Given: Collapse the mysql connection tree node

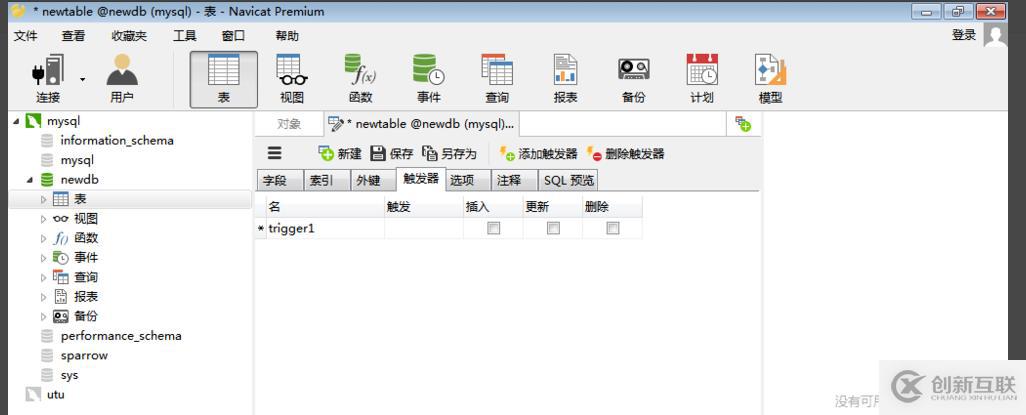Looking at the screenshot, I should coord(16,121).
